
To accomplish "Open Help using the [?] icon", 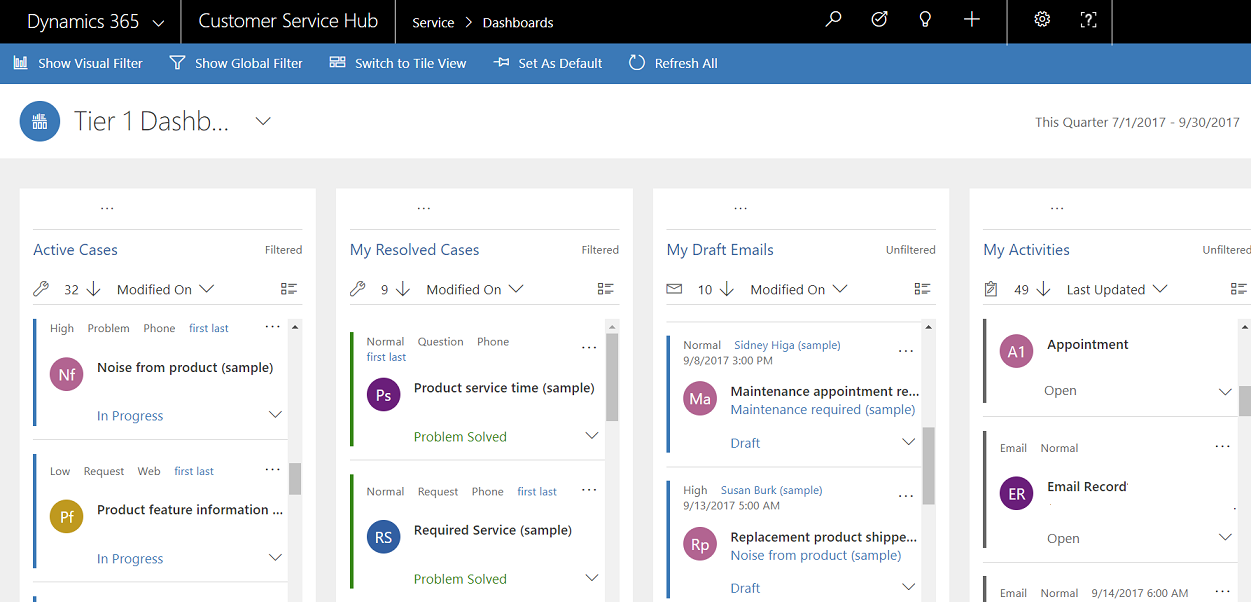I will [1088, 19].
